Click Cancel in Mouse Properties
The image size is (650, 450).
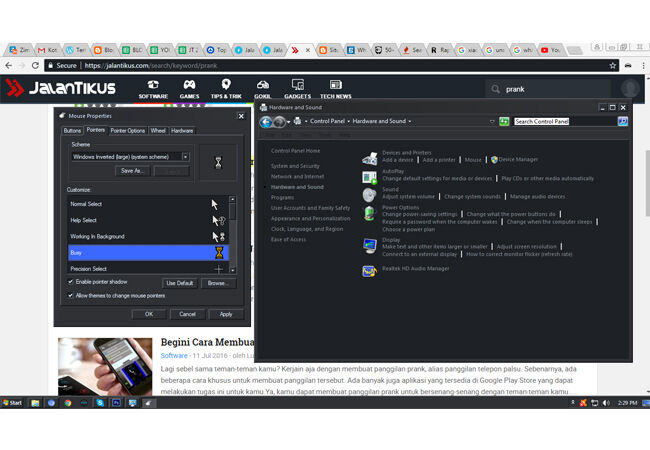click(187, 314)
